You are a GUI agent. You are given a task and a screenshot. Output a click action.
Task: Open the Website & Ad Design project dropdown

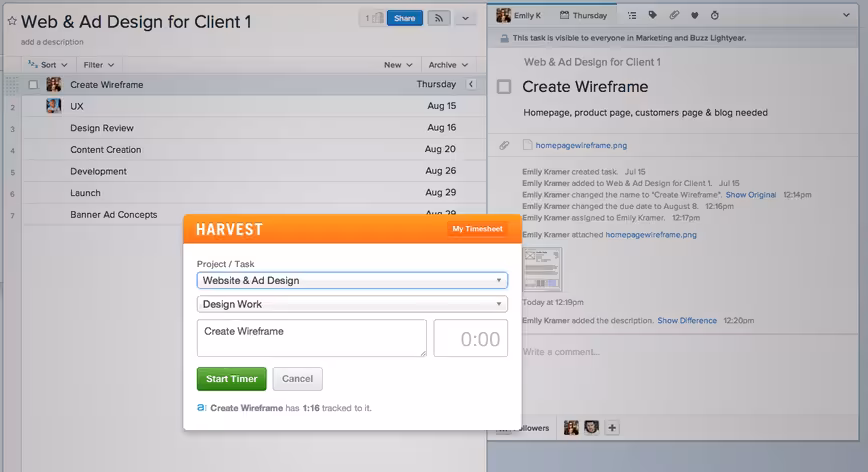pyautogui.click(x=352, y=281)
